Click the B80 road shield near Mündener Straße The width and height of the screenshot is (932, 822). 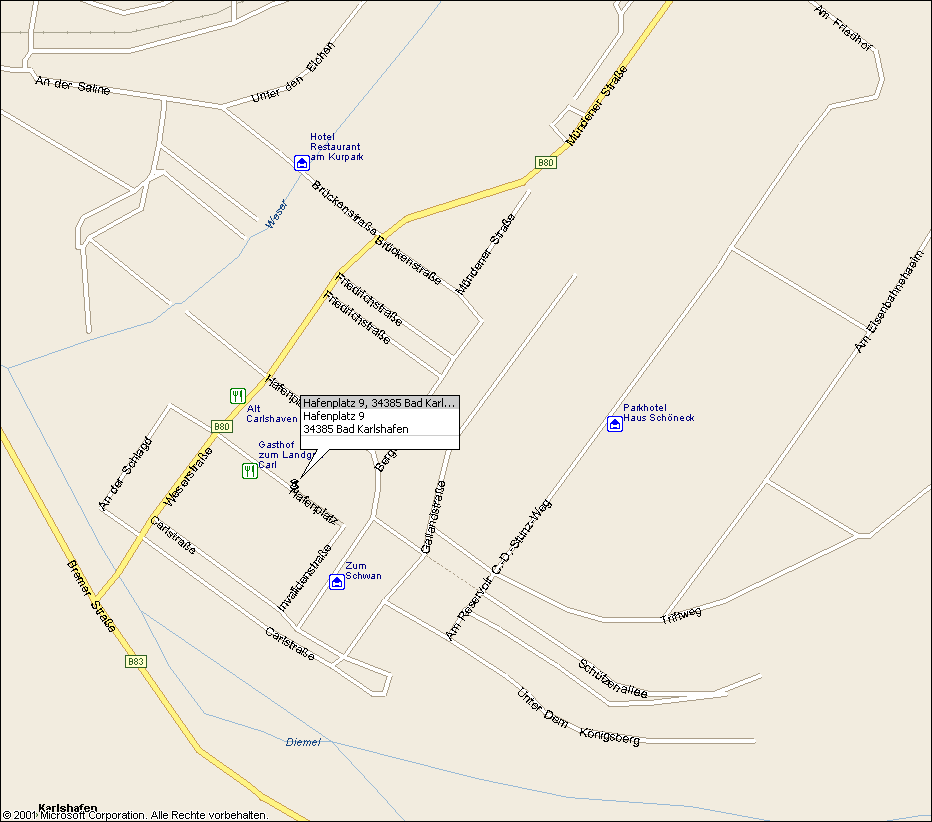(546, 163)
